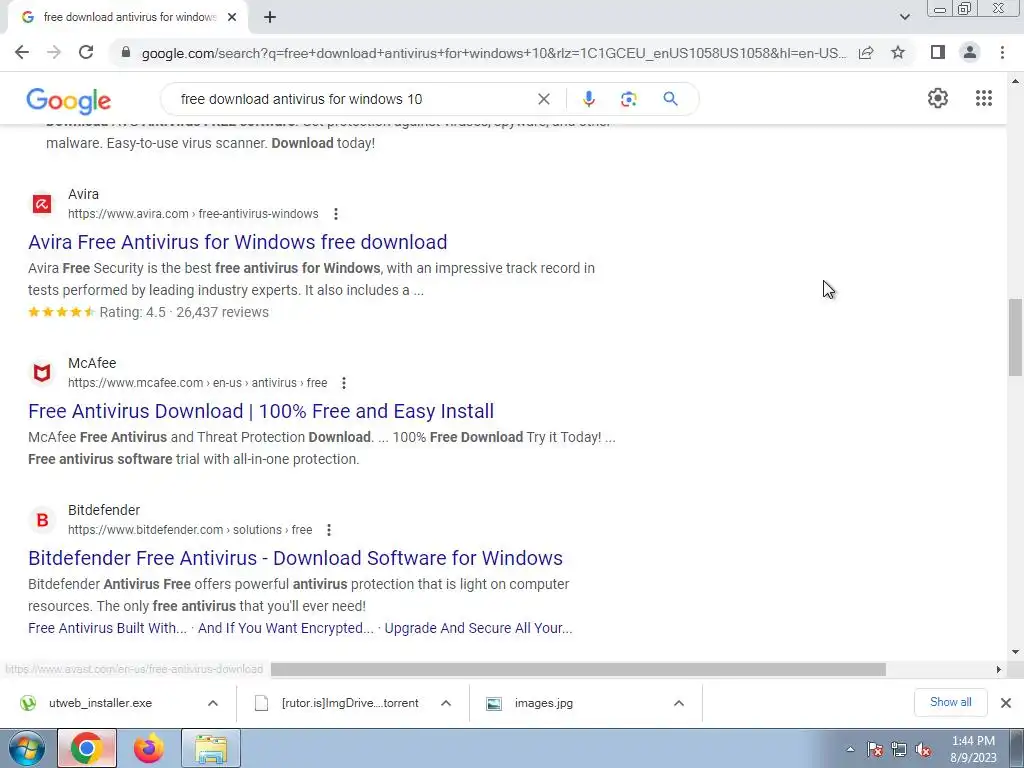Open downloaded images.jpg file
This screenshot has width=1024, height=768.
543,703
